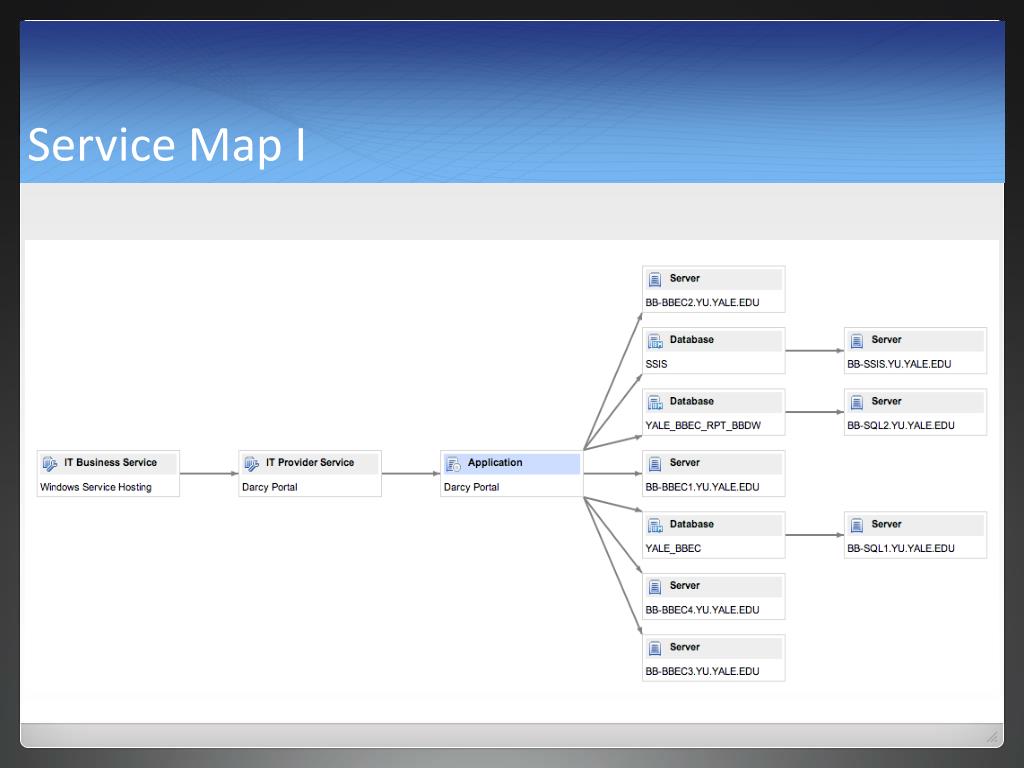
Task: Click the database icon of the YALE_BBEC node
Action: click(655, 525)
